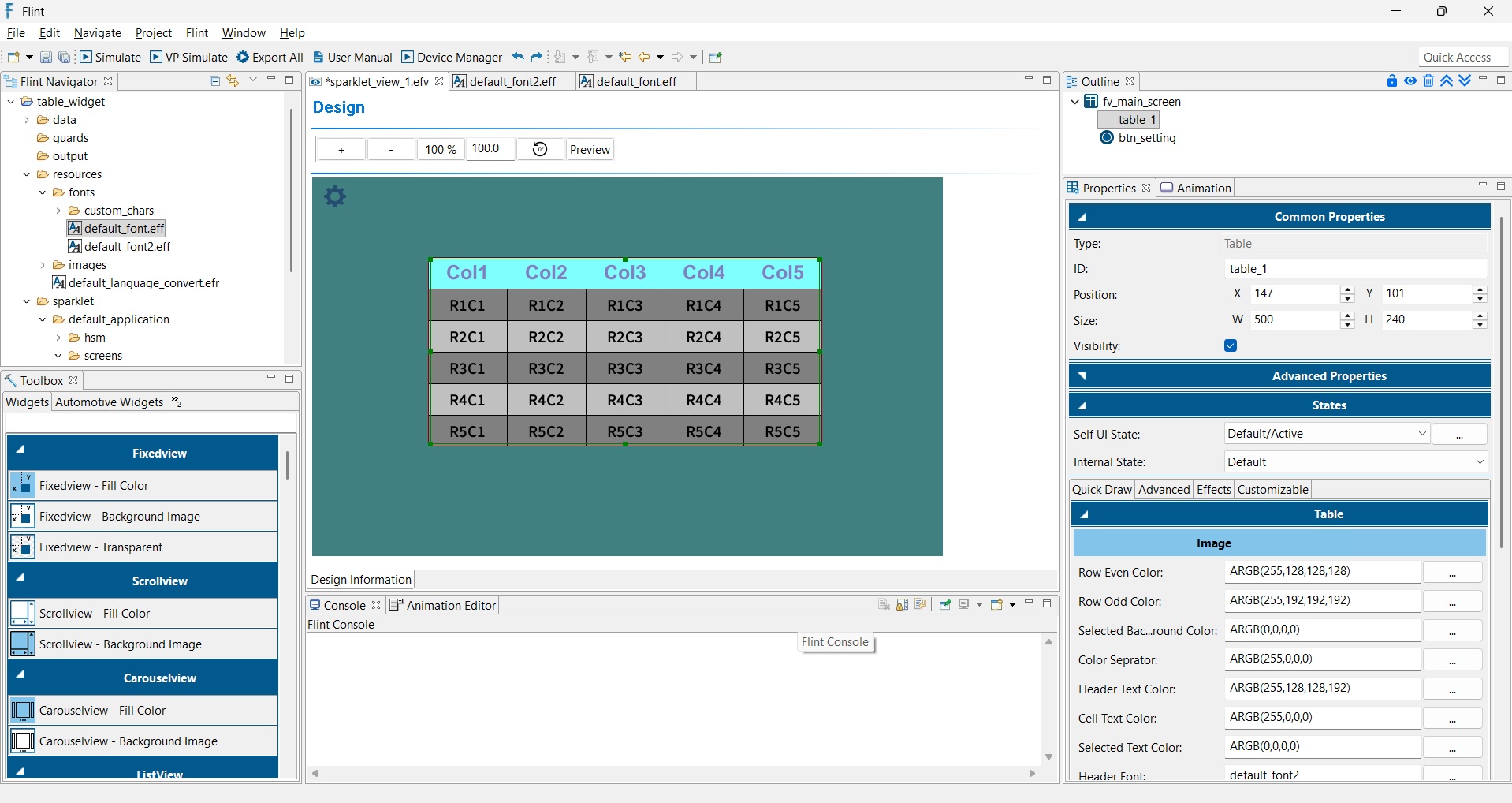Open the Device Manager

tap(452, 57)
